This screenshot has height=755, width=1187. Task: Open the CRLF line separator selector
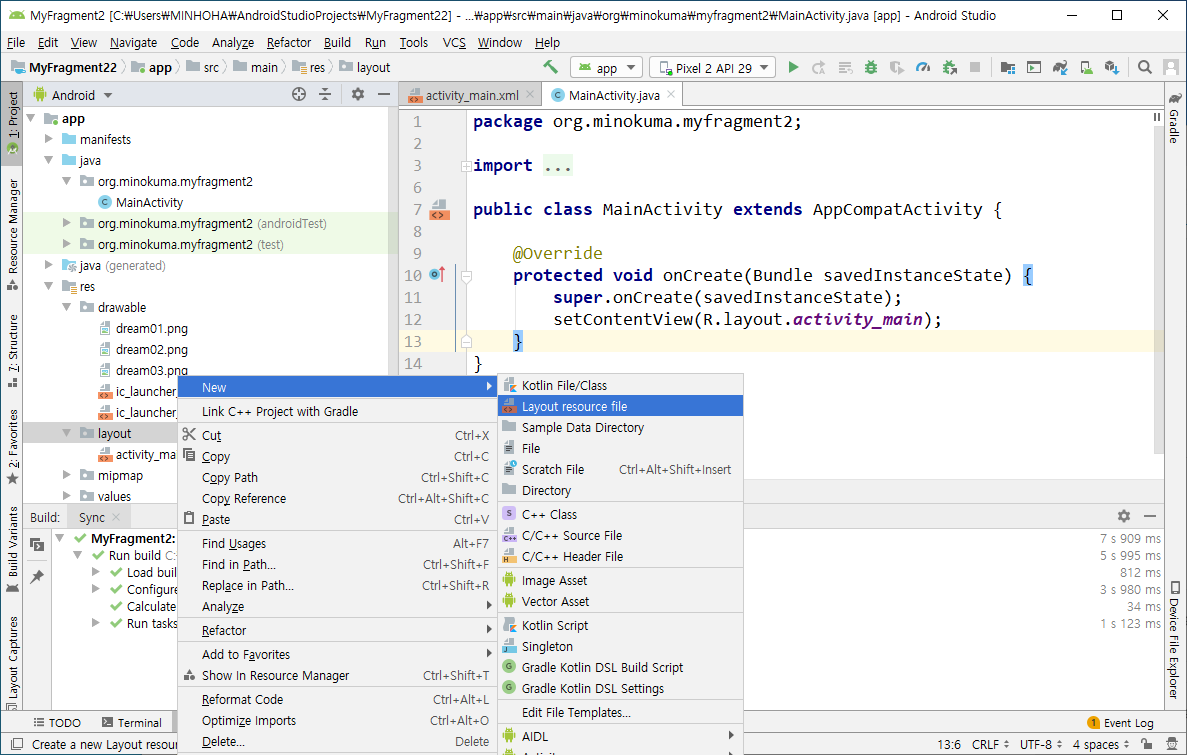coord(990,744)
